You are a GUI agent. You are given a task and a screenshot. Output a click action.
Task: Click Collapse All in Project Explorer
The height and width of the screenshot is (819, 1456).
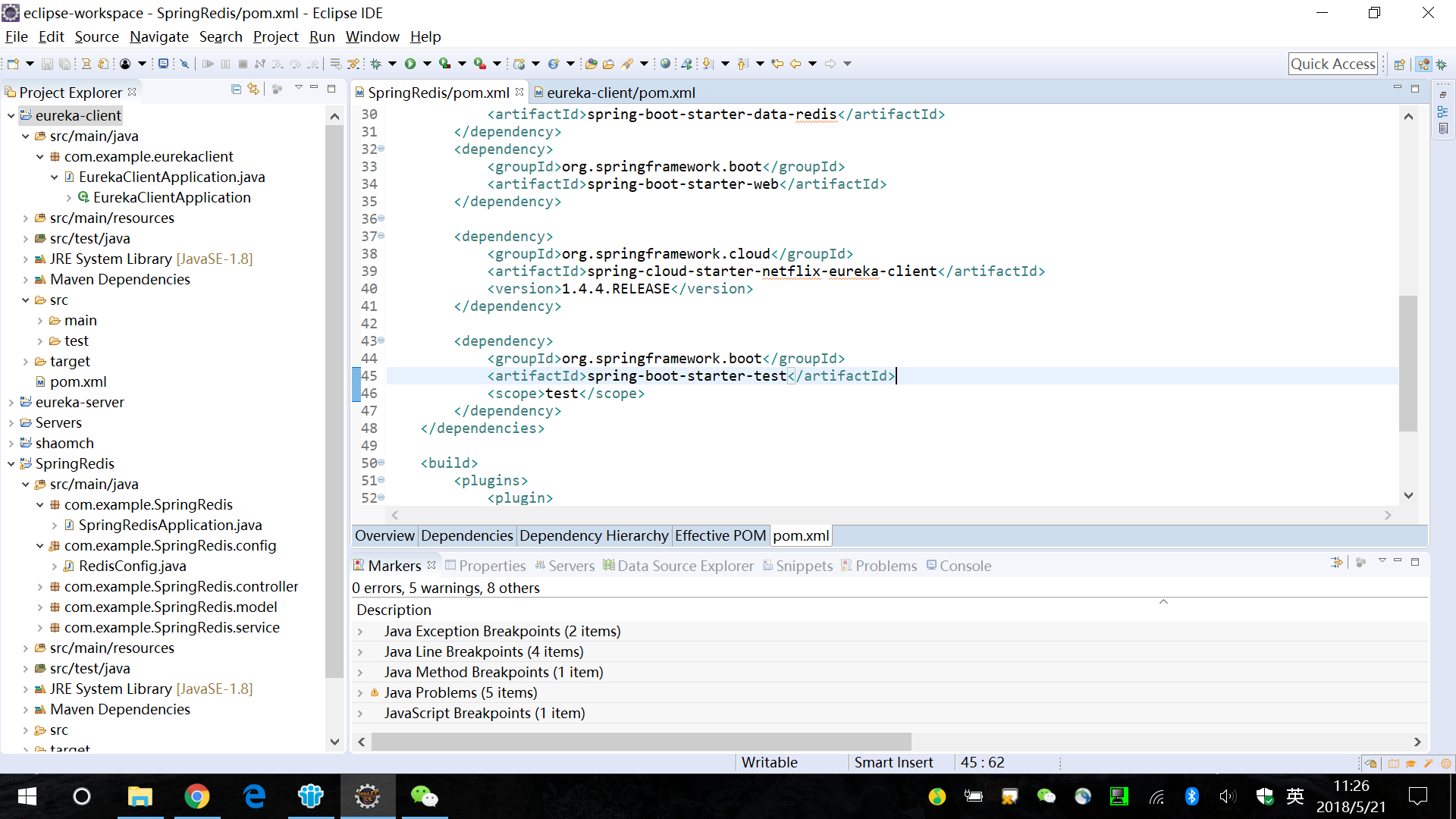coord(236,89)
